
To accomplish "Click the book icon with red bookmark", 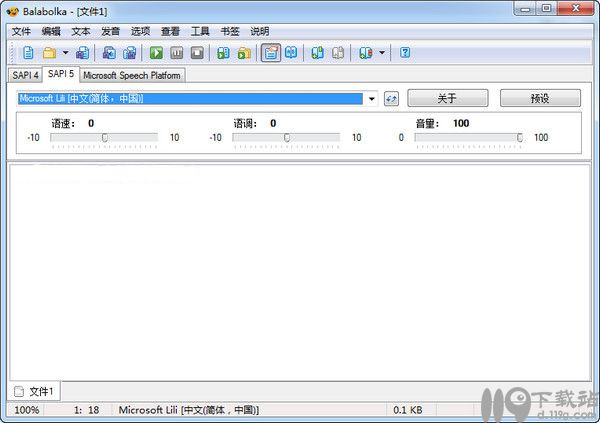I will (x=366, y=53).
